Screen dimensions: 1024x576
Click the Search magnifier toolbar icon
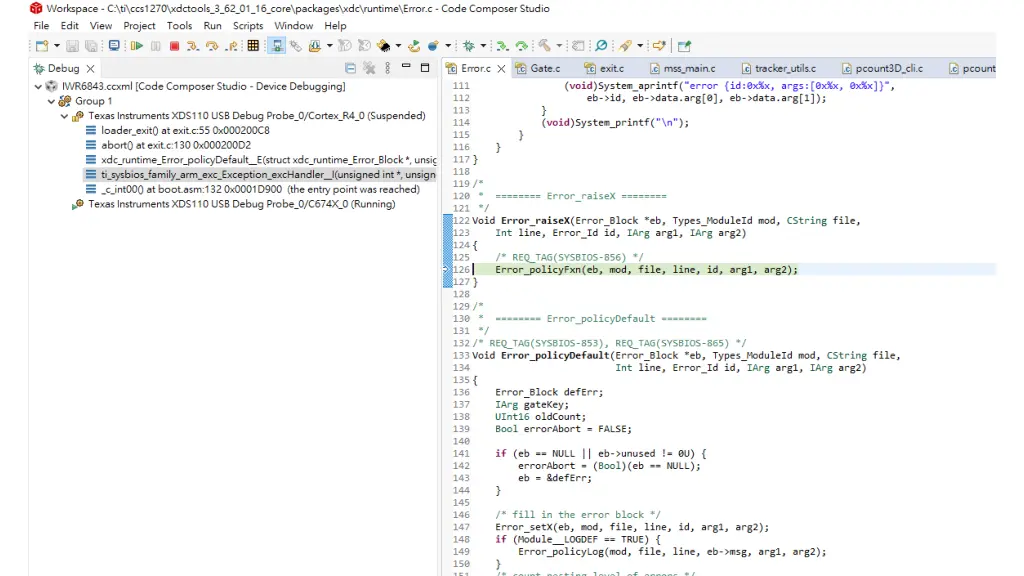click(601, 46)
